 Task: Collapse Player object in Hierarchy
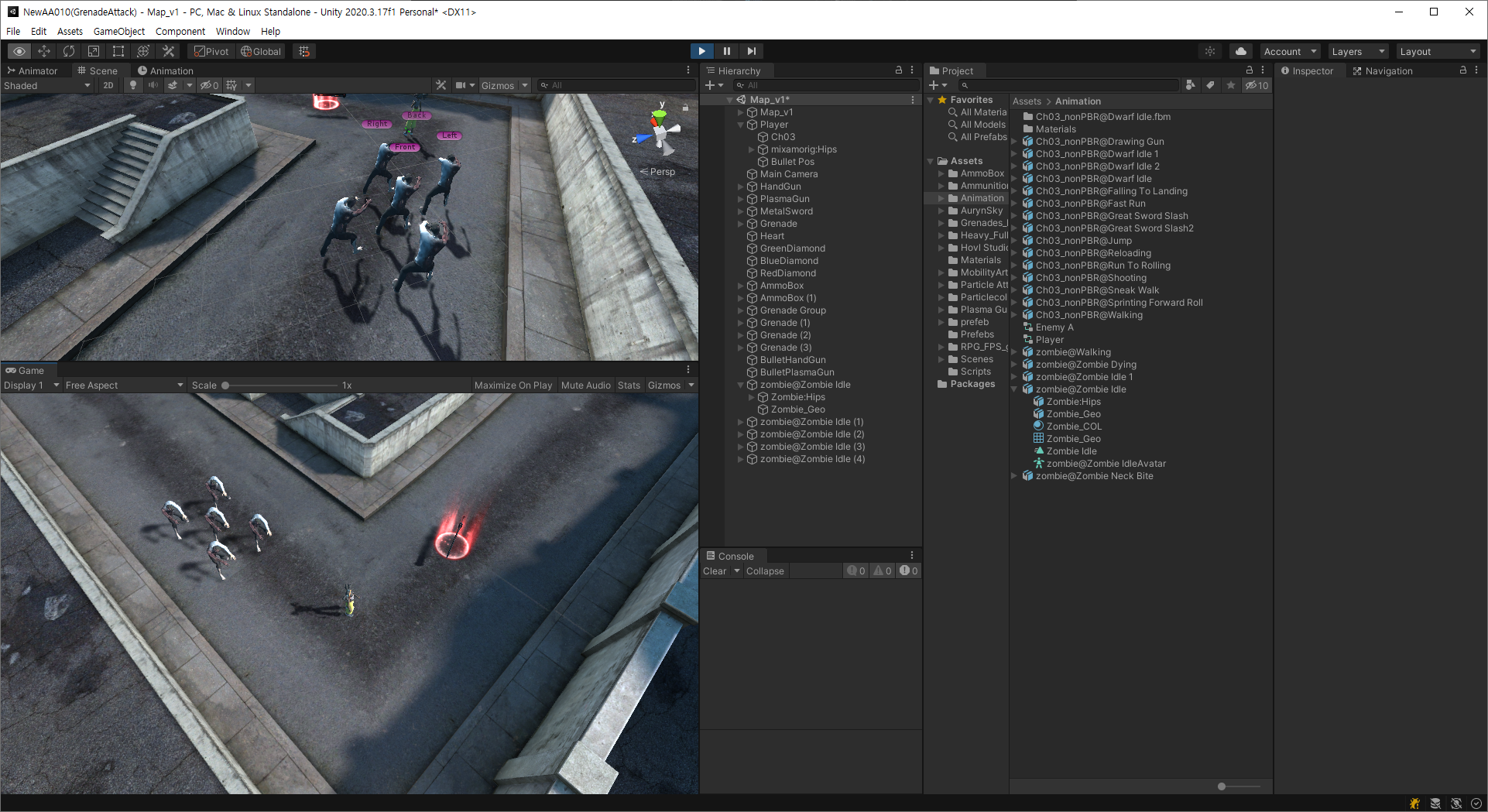(740, 125)
